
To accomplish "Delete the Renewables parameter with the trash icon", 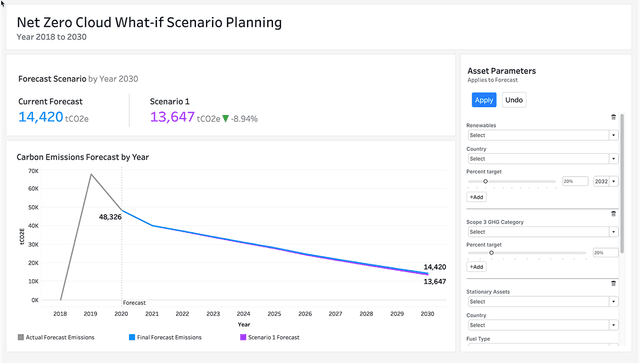I will [613, 117].
